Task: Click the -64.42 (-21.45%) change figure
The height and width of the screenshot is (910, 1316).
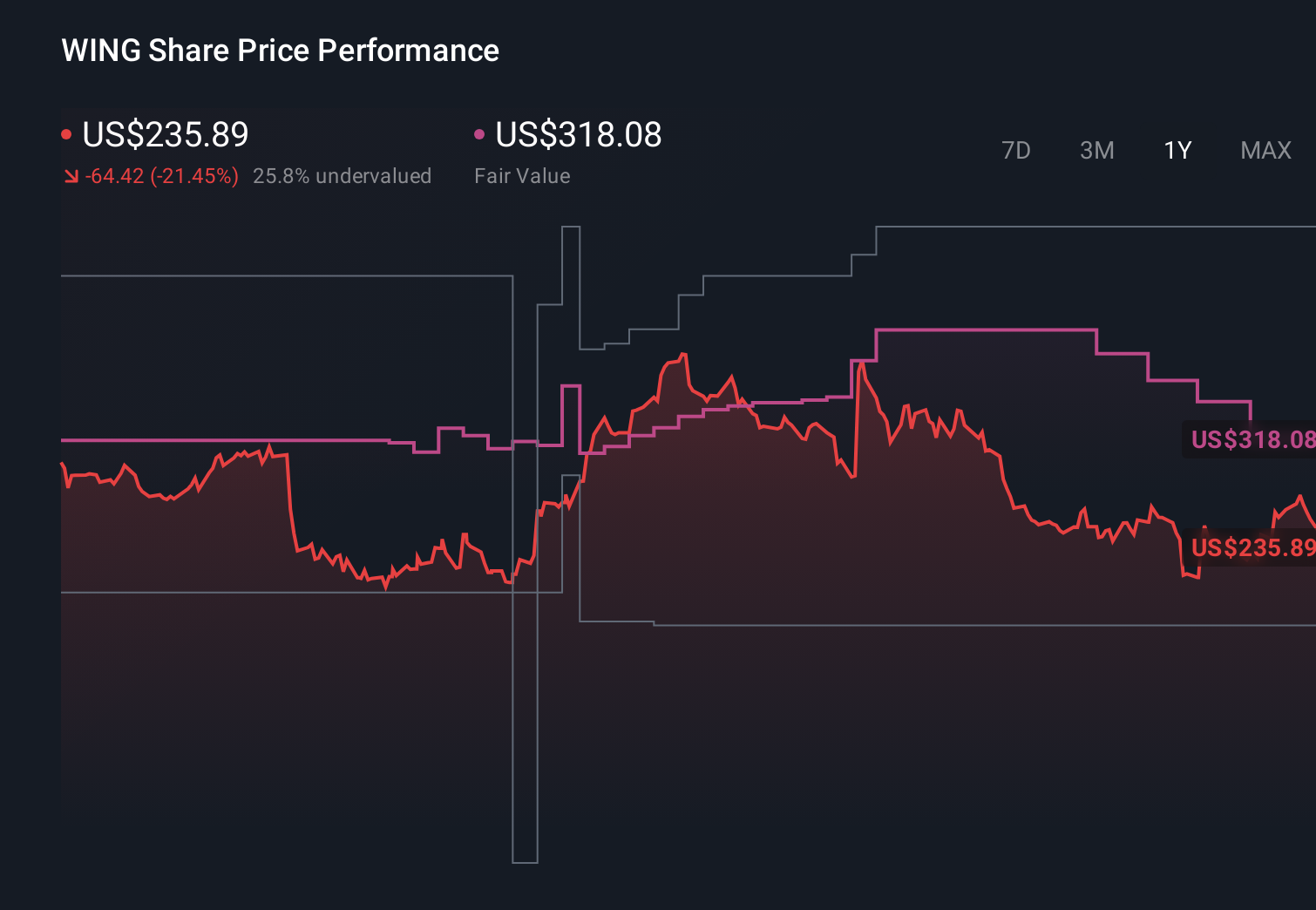Action: 161,176
